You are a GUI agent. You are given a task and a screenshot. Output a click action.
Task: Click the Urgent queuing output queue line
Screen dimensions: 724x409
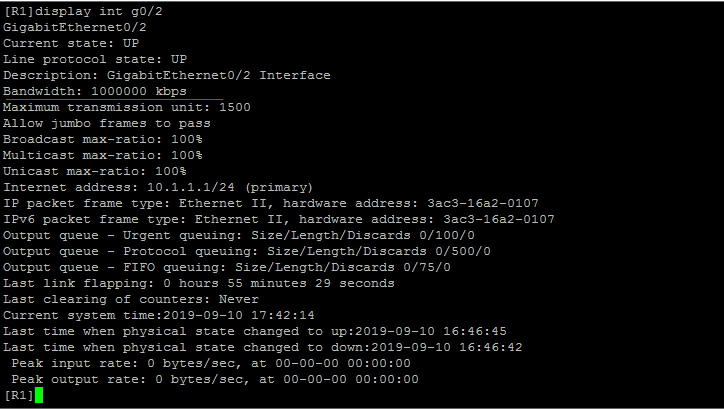[239, 235]
